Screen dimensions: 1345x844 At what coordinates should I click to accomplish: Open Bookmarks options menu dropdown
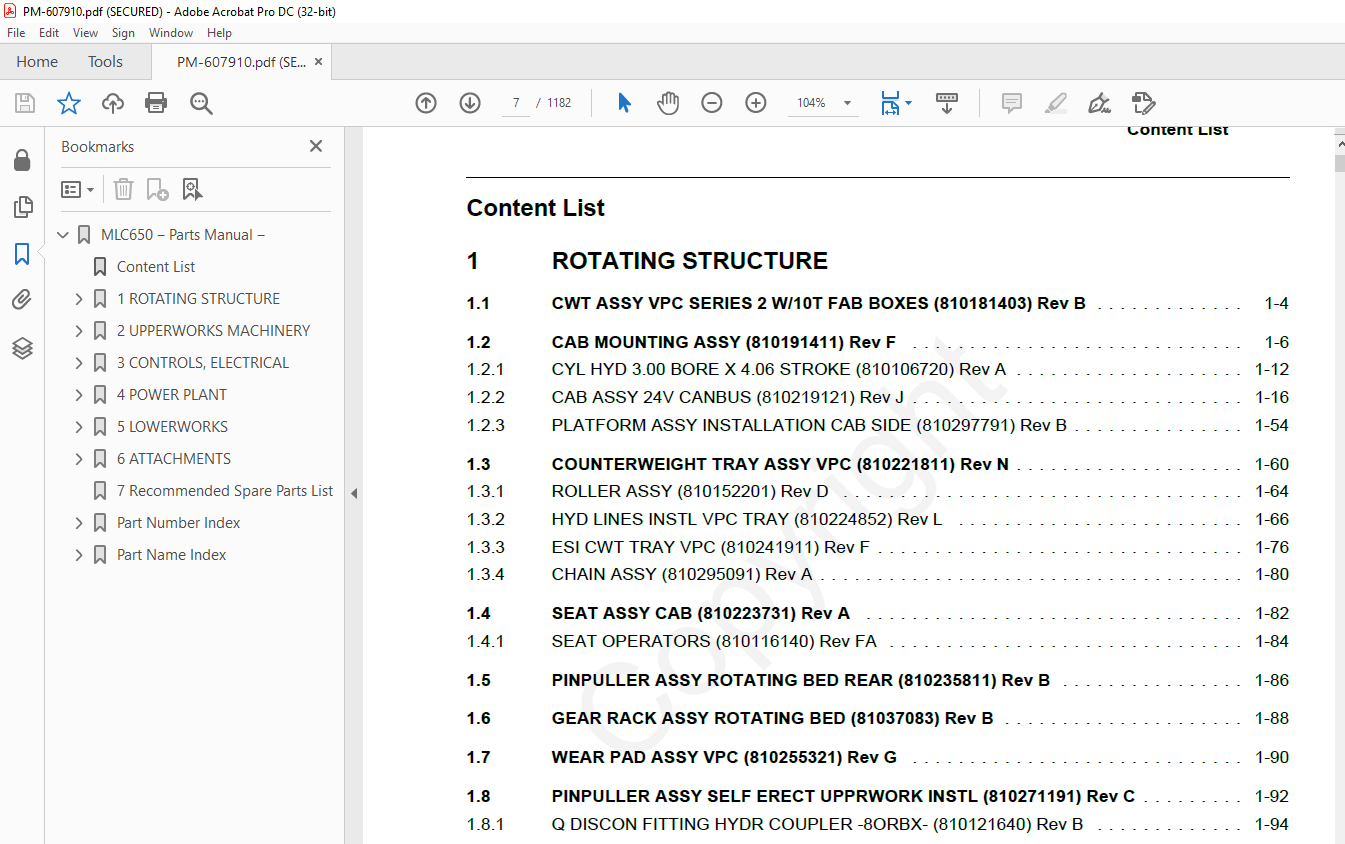[x=77, y=189]
